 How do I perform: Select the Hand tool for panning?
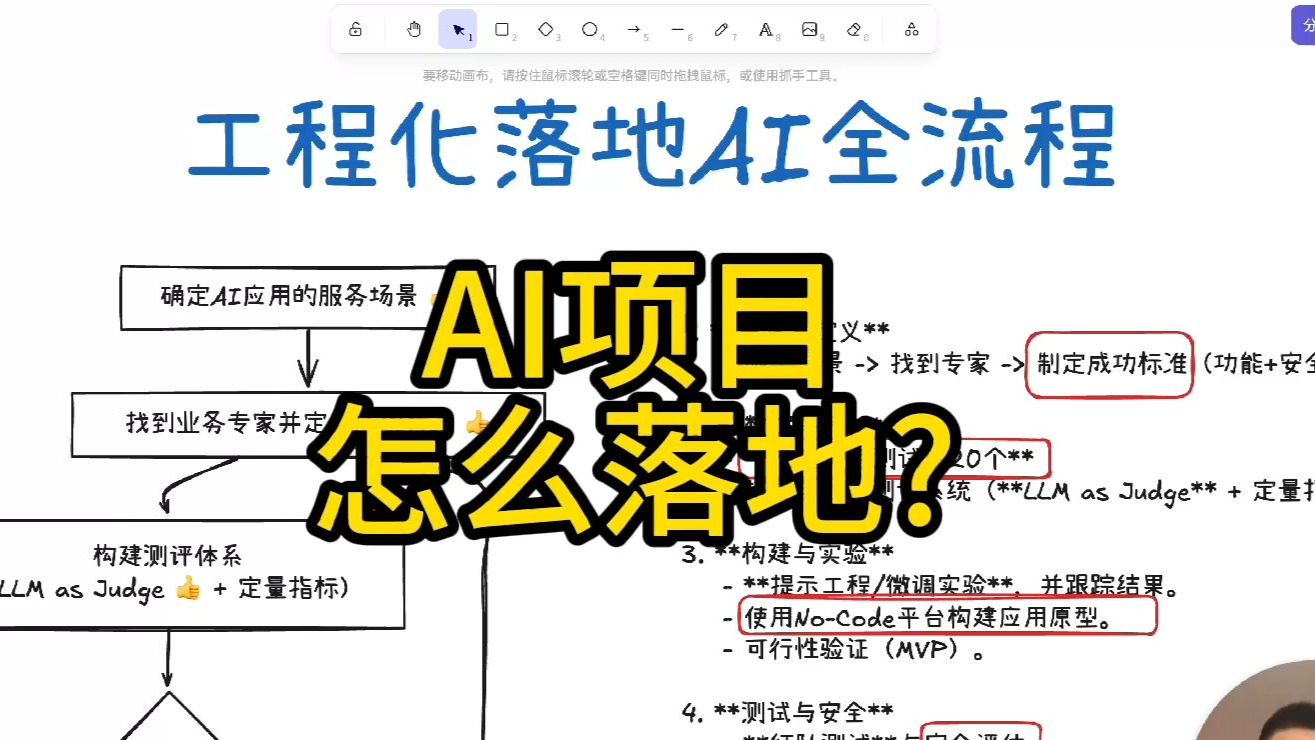413,29
